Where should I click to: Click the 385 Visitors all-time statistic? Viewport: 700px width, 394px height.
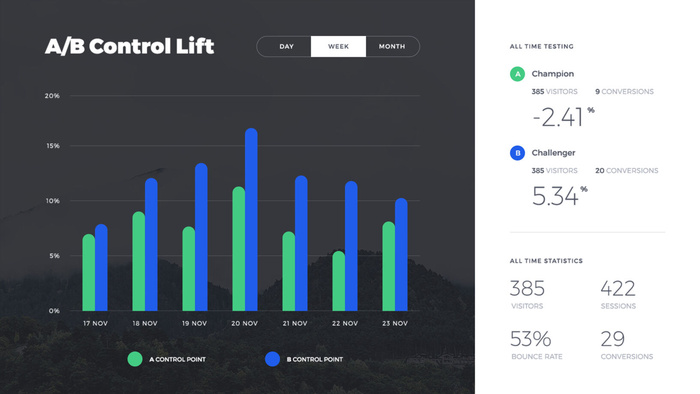click(x=527, y=294)
